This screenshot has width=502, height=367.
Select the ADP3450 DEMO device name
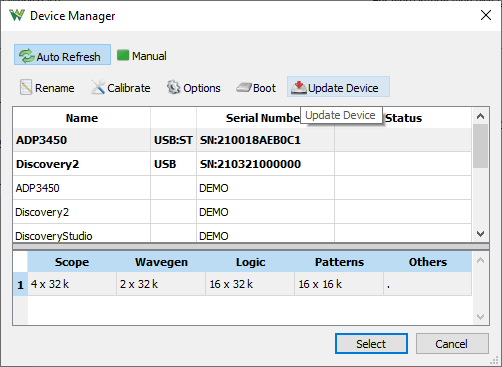[38, 188]
